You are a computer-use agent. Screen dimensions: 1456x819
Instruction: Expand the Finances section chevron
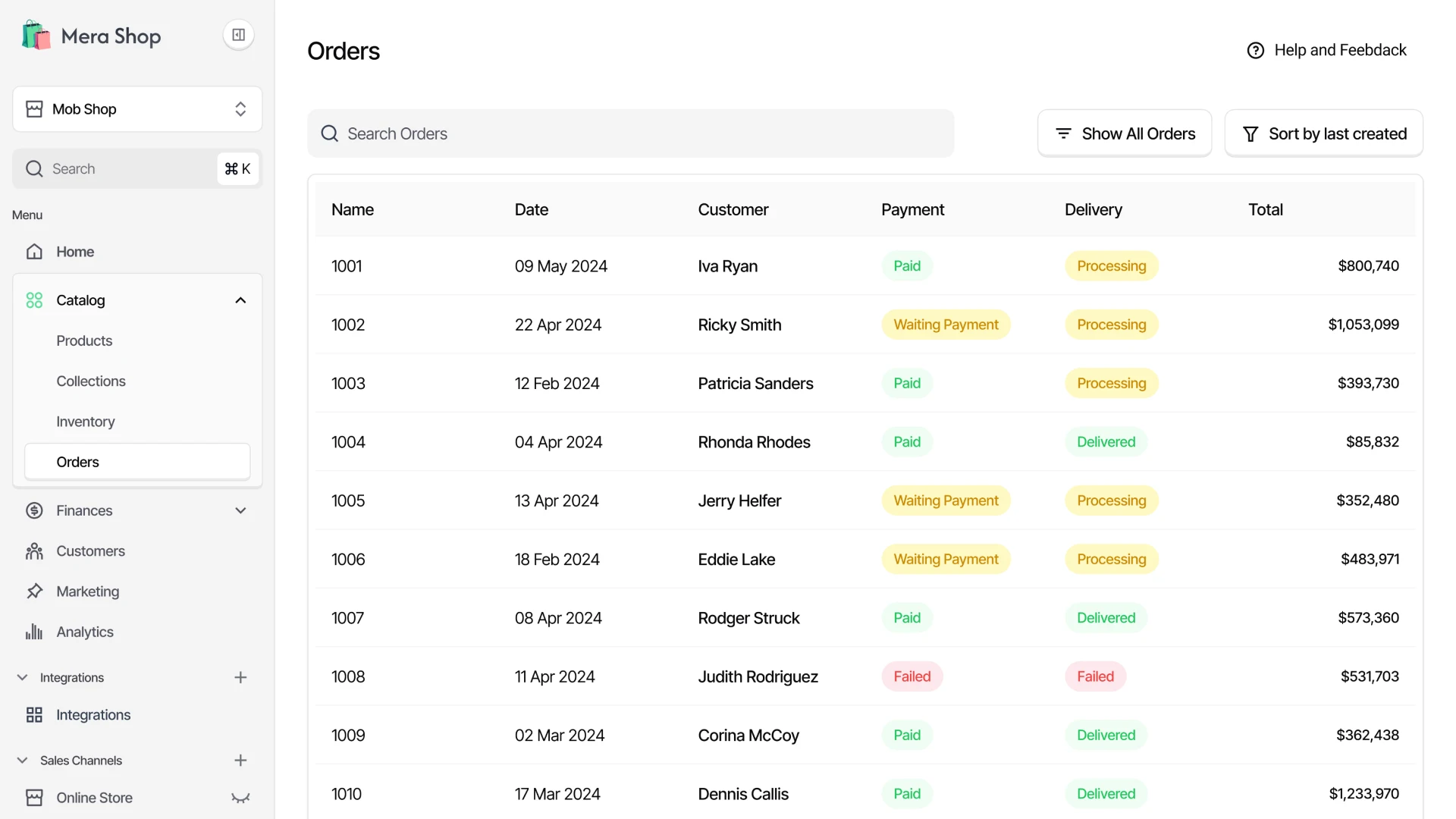click(240, 510)
